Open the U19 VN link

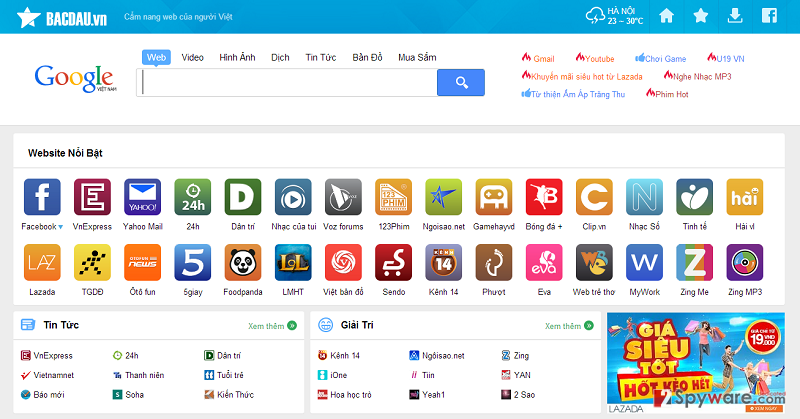[726, 58]
